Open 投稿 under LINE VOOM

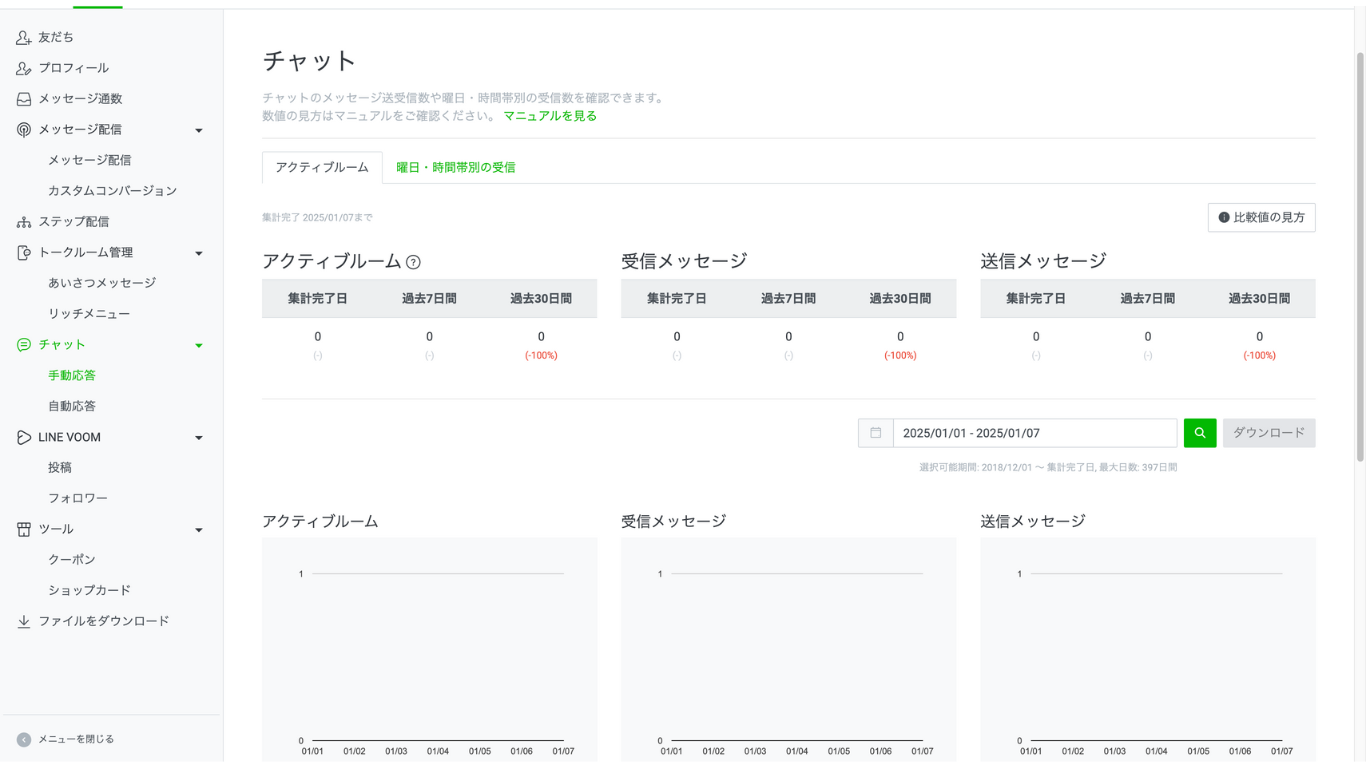60,468
